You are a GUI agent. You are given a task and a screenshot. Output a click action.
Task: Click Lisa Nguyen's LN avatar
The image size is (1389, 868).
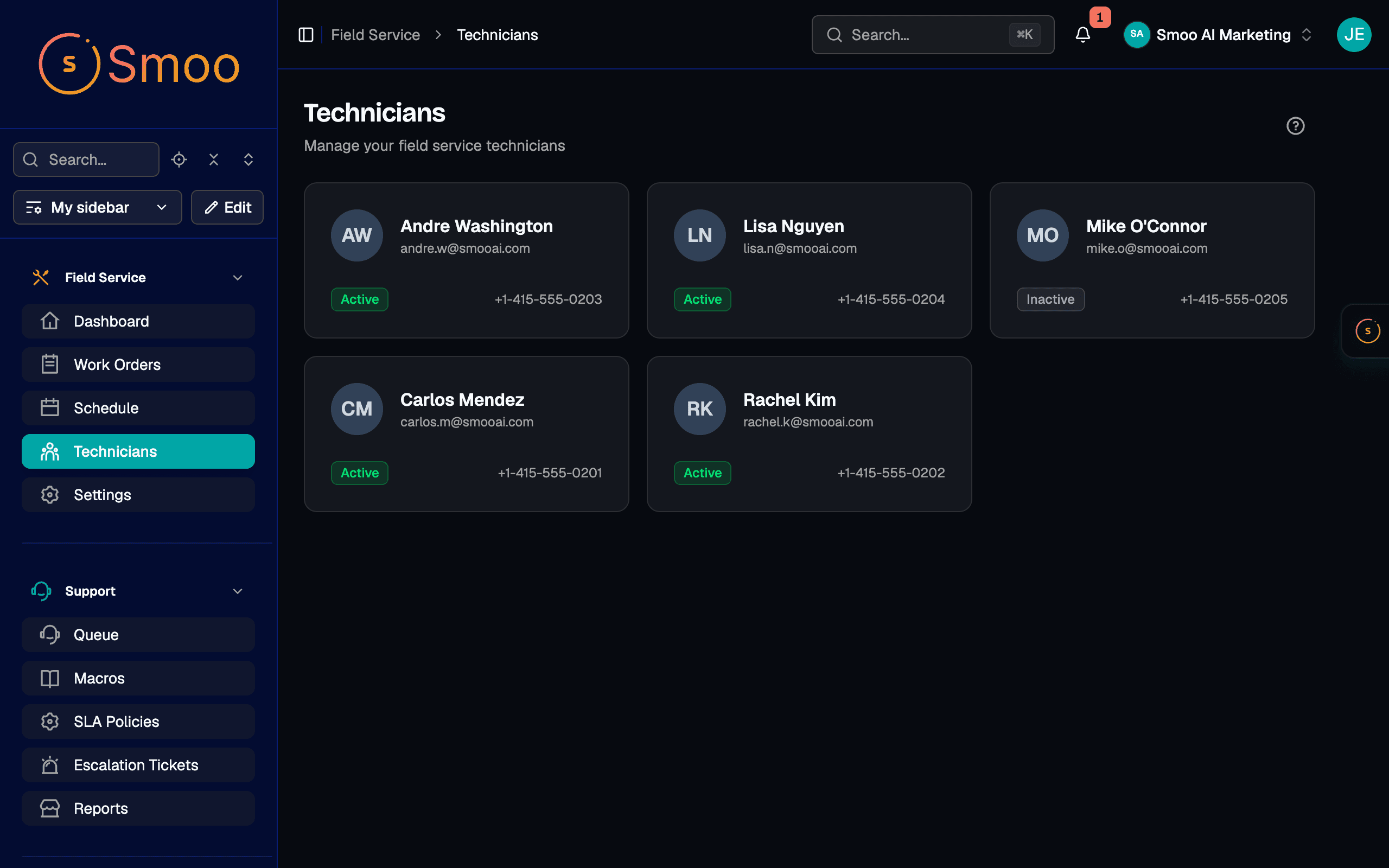[x=699, y=235]
